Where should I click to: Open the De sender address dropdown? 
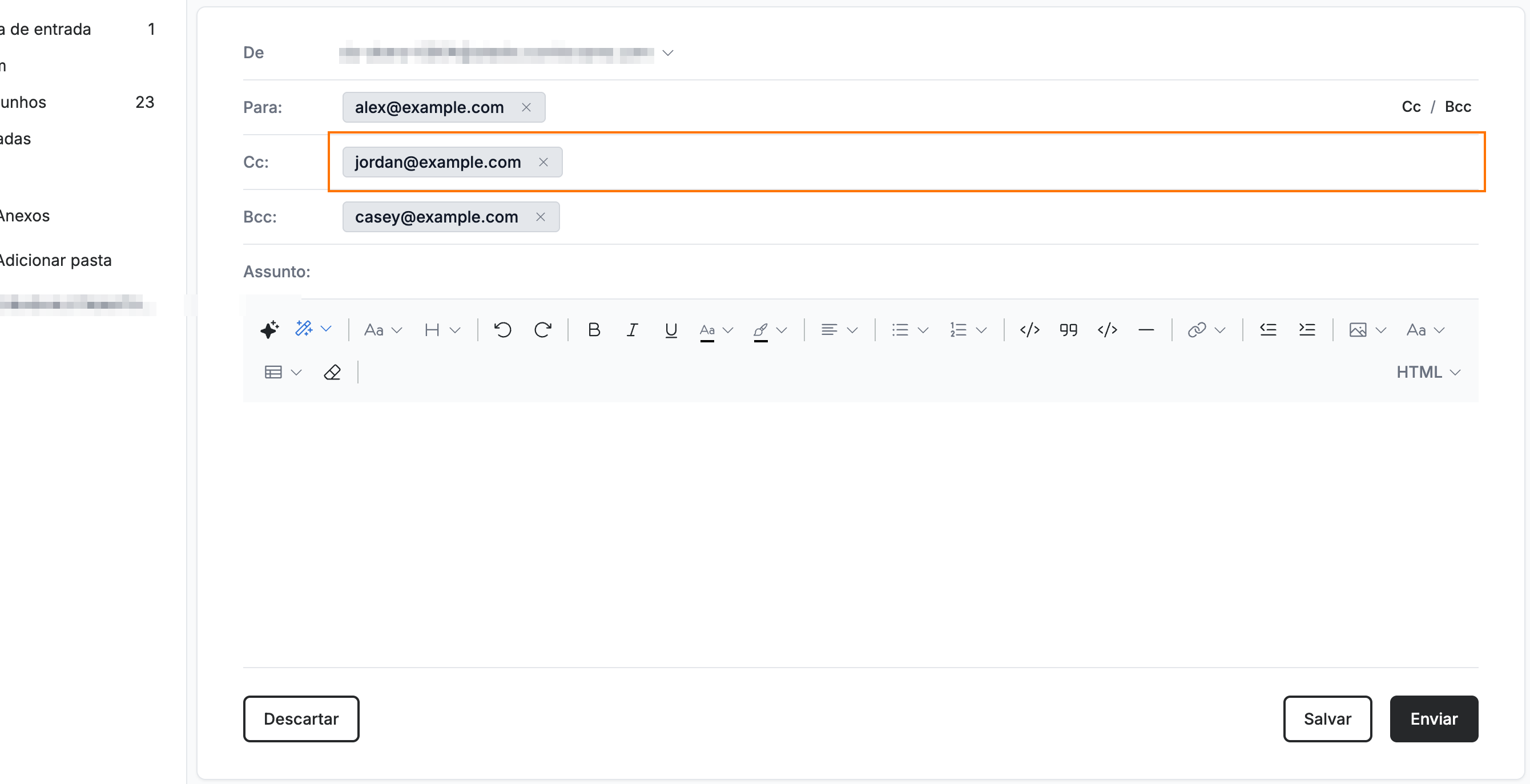(667, 53)
